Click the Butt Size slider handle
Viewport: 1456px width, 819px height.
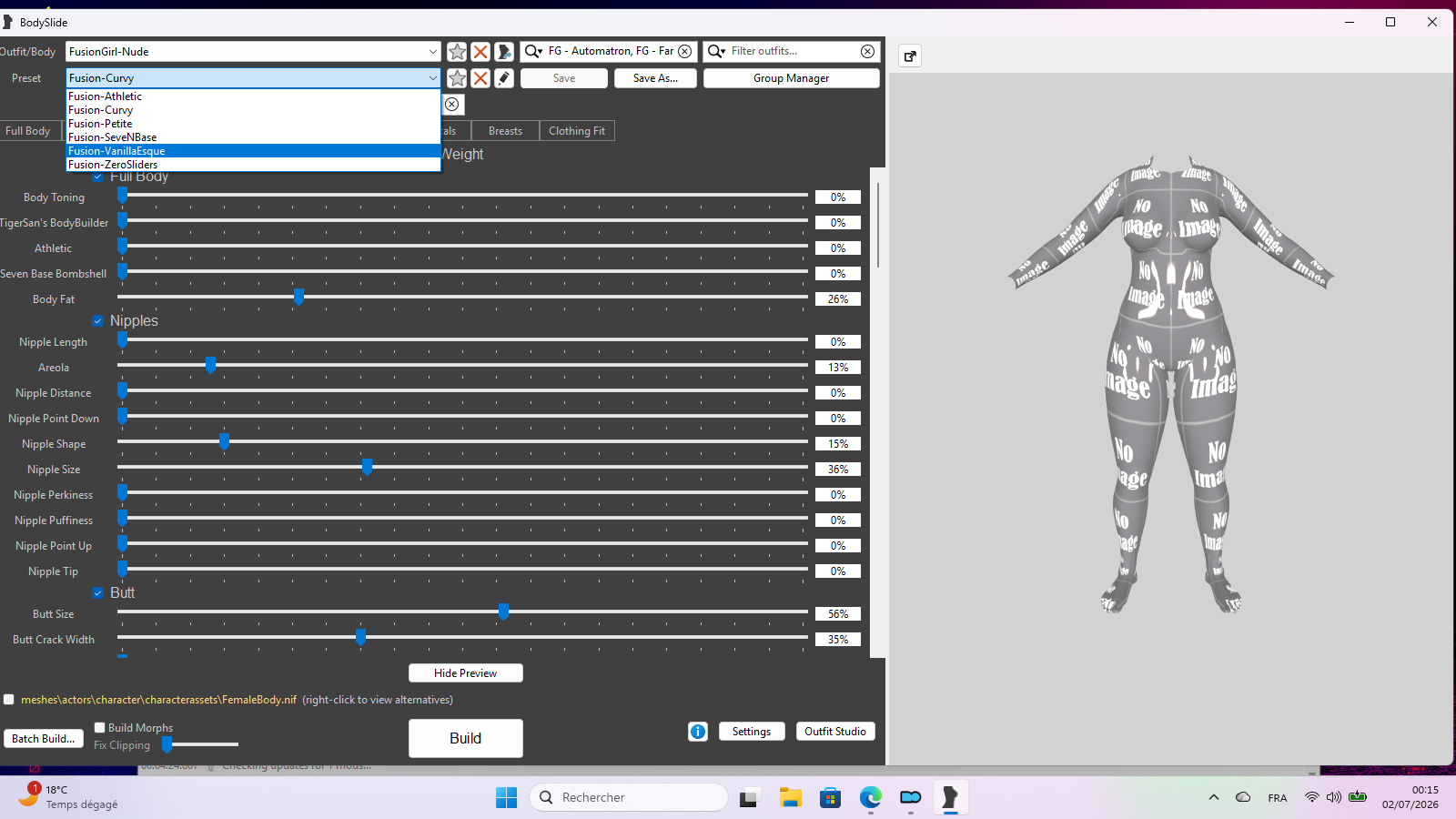coord(503,612)
